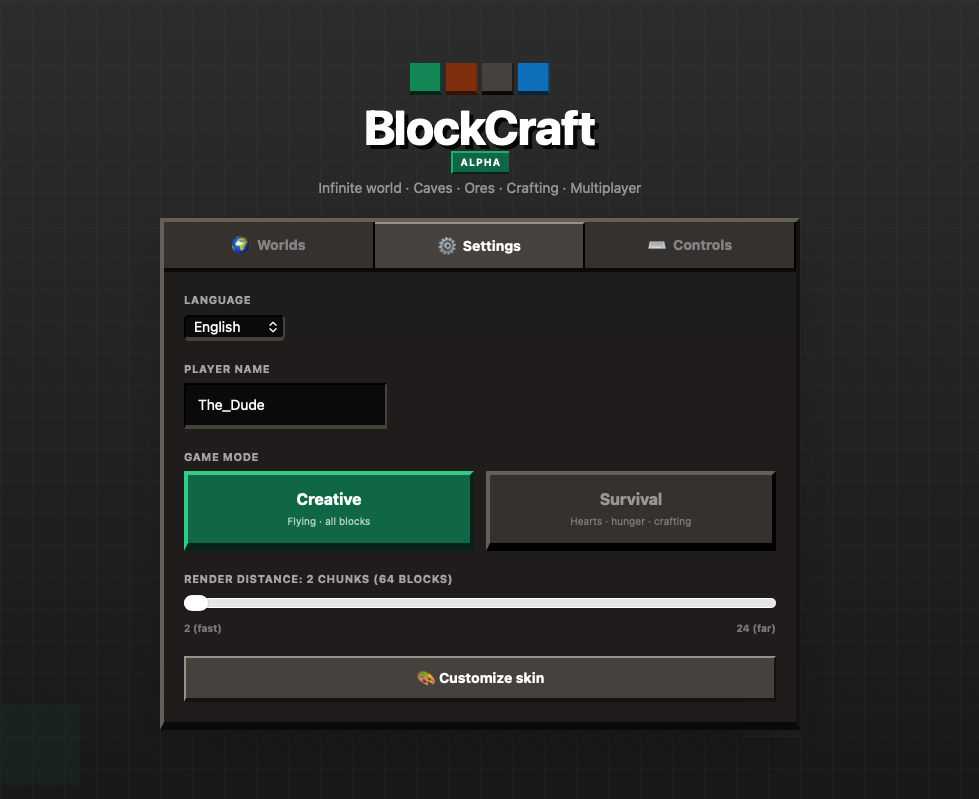
Task: Open the Language dropdown
Action: coord(234,327)
